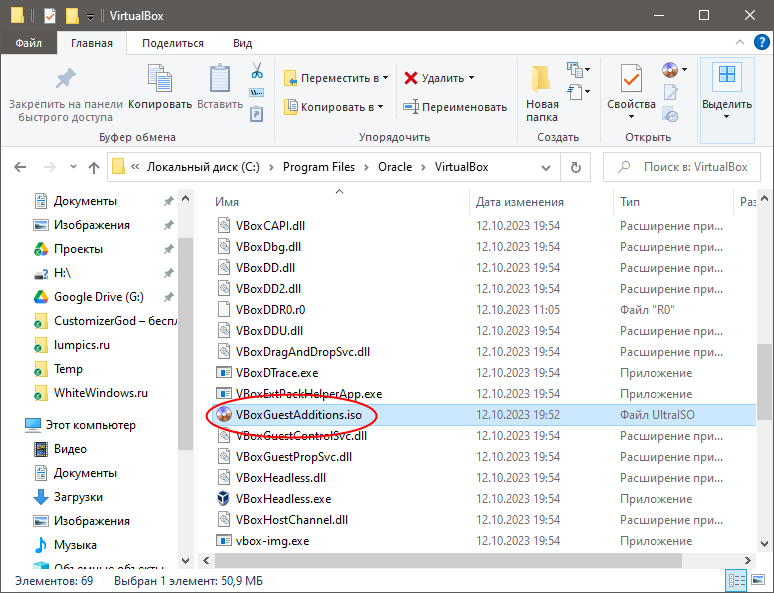Viewport: 774px width, 593px height.
Task: Click Удалить delete button
Action: click(x=433, y=78)
